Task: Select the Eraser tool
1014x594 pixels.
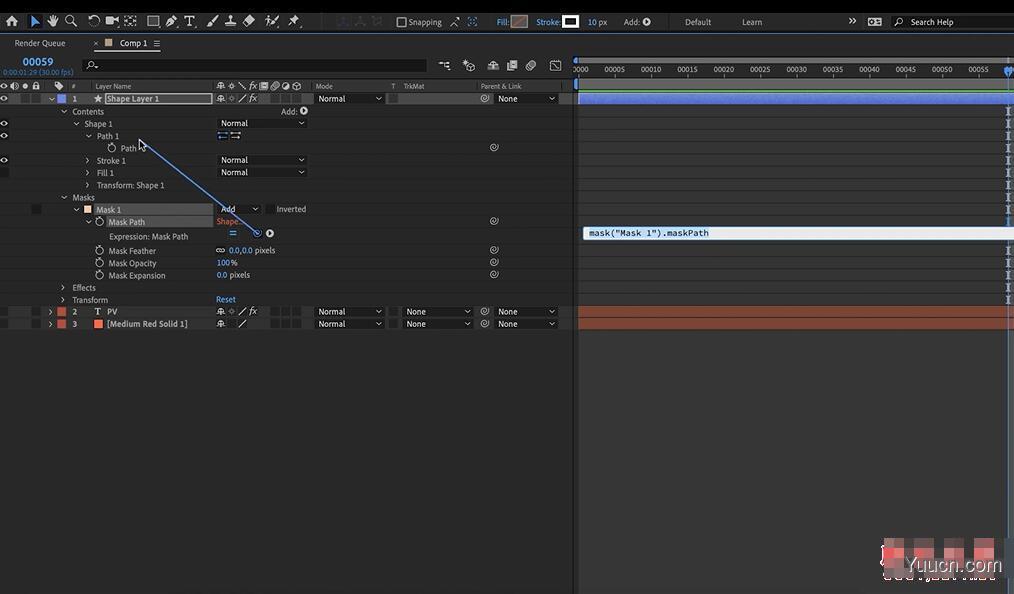Action: click(x=249, y=21)
